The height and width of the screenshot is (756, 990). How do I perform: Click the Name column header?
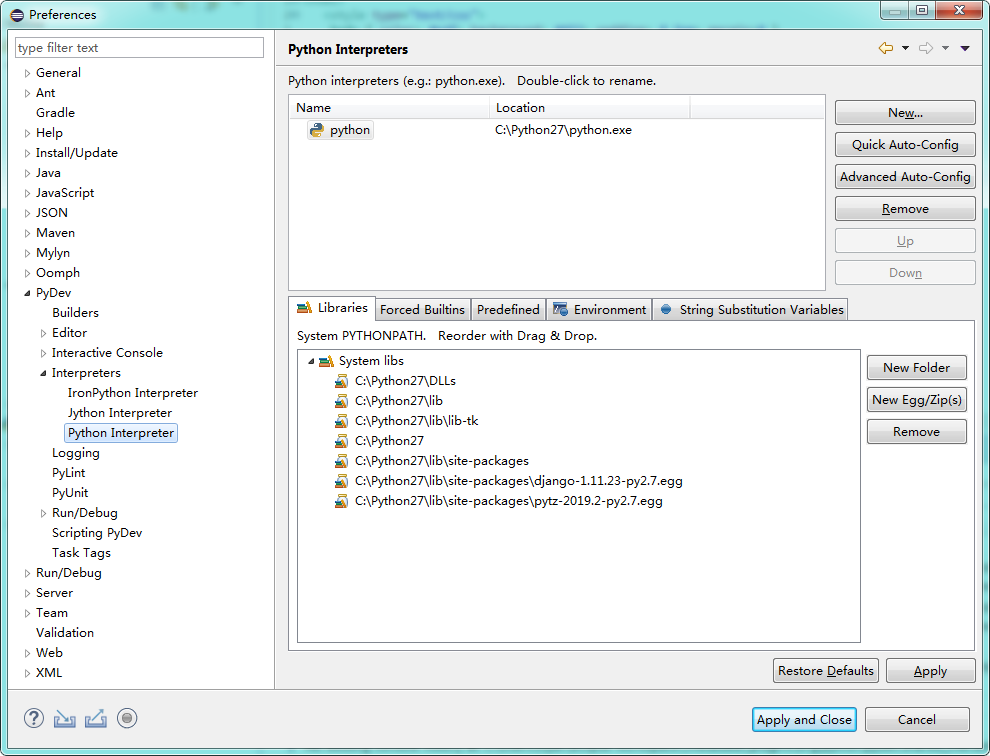coord(389,108)
